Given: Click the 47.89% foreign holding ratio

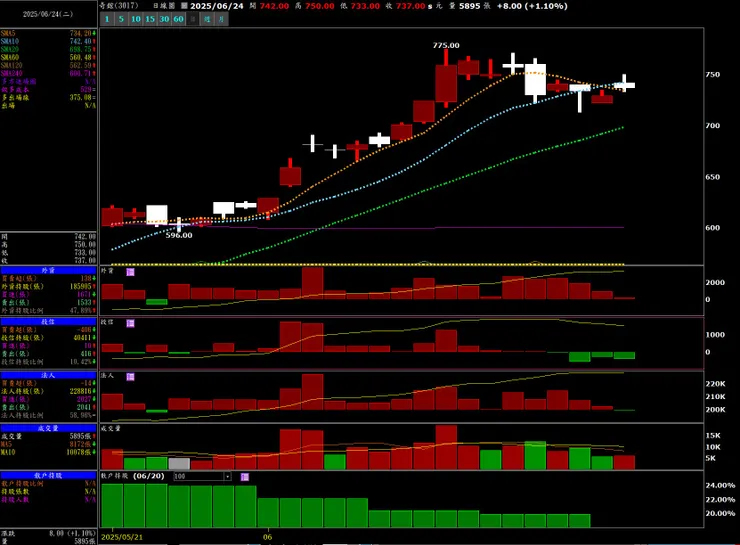Looking at the screenshot, I should tap(81, 310).
